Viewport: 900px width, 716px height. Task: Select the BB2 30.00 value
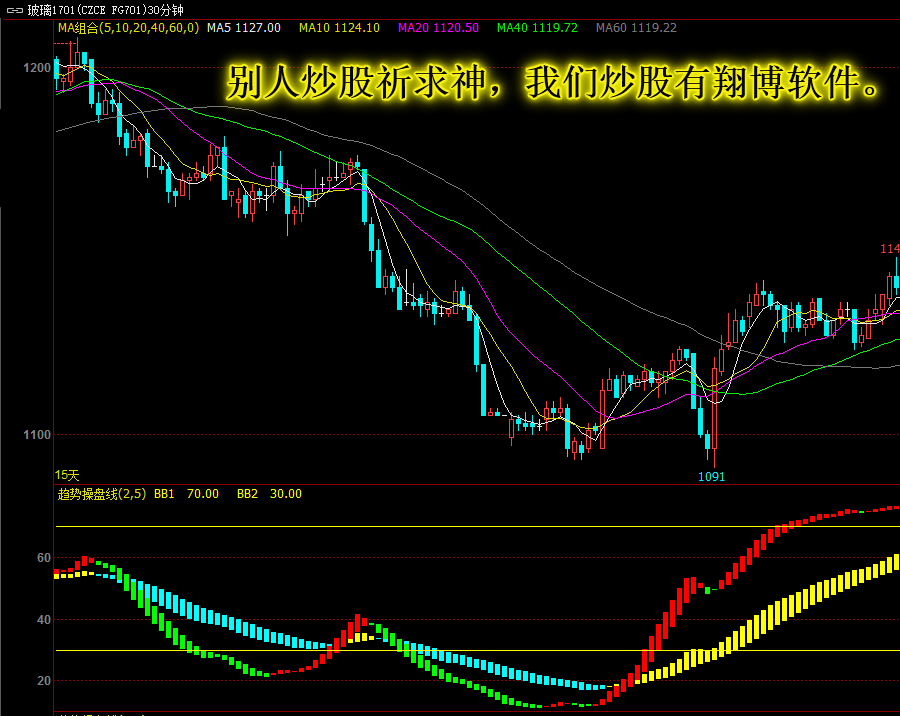click(x=269, y=494)
